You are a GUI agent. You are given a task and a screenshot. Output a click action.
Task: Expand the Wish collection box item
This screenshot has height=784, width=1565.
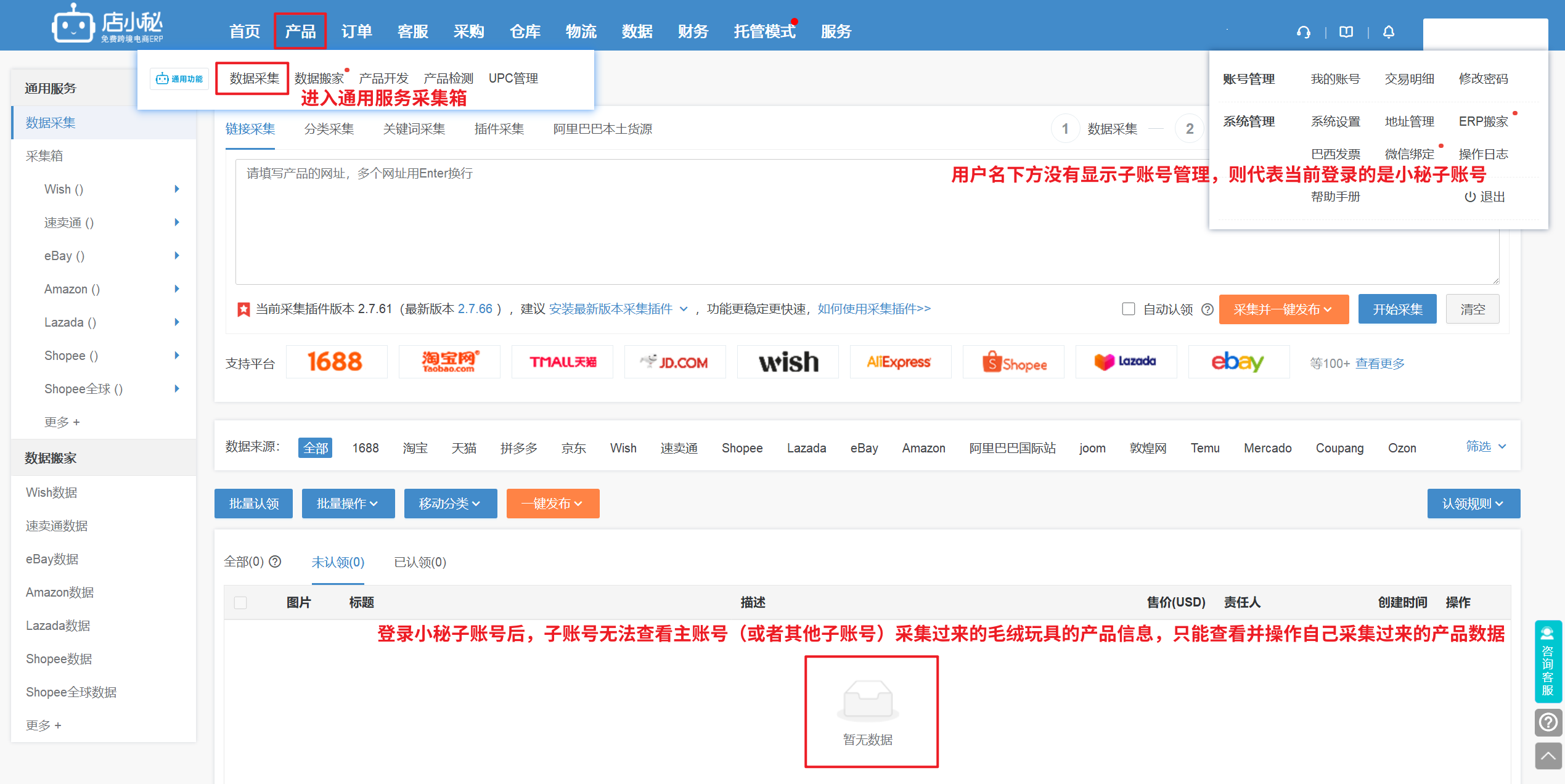(x=176, y=189)
